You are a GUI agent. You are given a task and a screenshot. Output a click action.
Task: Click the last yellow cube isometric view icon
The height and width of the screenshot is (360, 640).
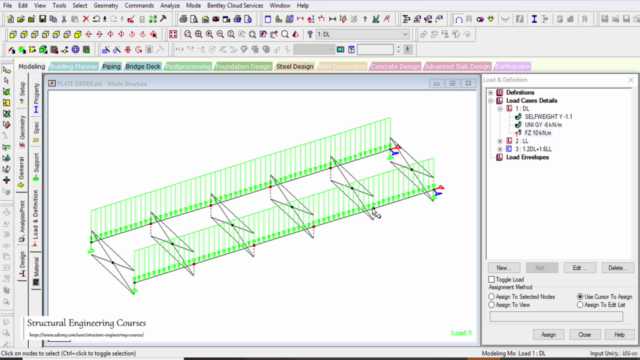78,34
